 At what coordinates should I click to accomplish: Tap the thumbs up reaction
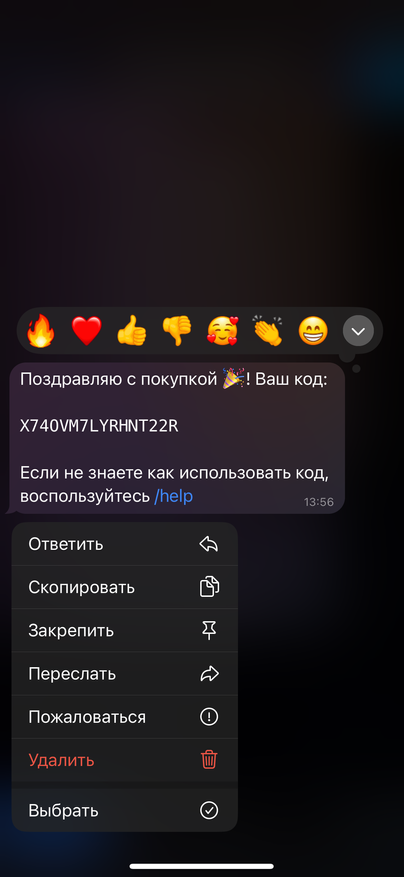pyautogui.click(x=131, y=331)
